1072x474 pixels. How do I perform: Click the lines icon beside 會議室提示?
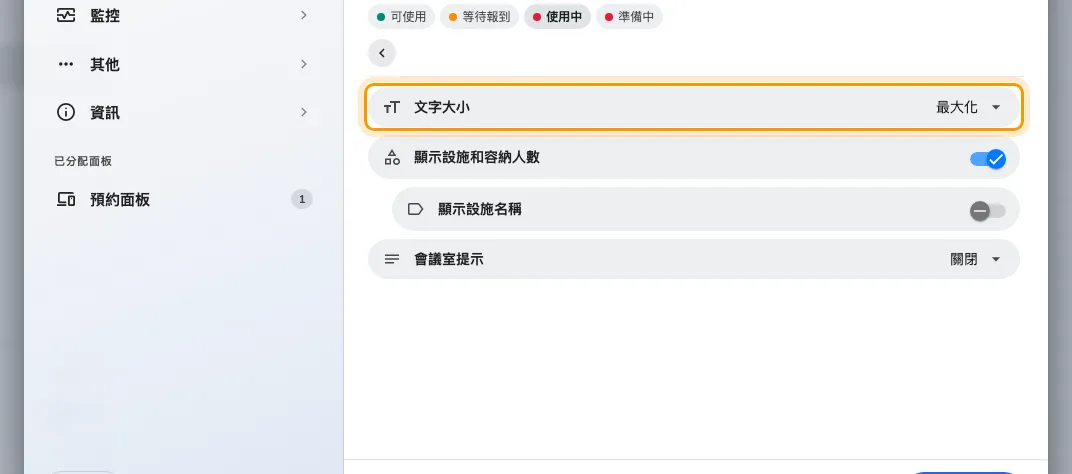392,259
